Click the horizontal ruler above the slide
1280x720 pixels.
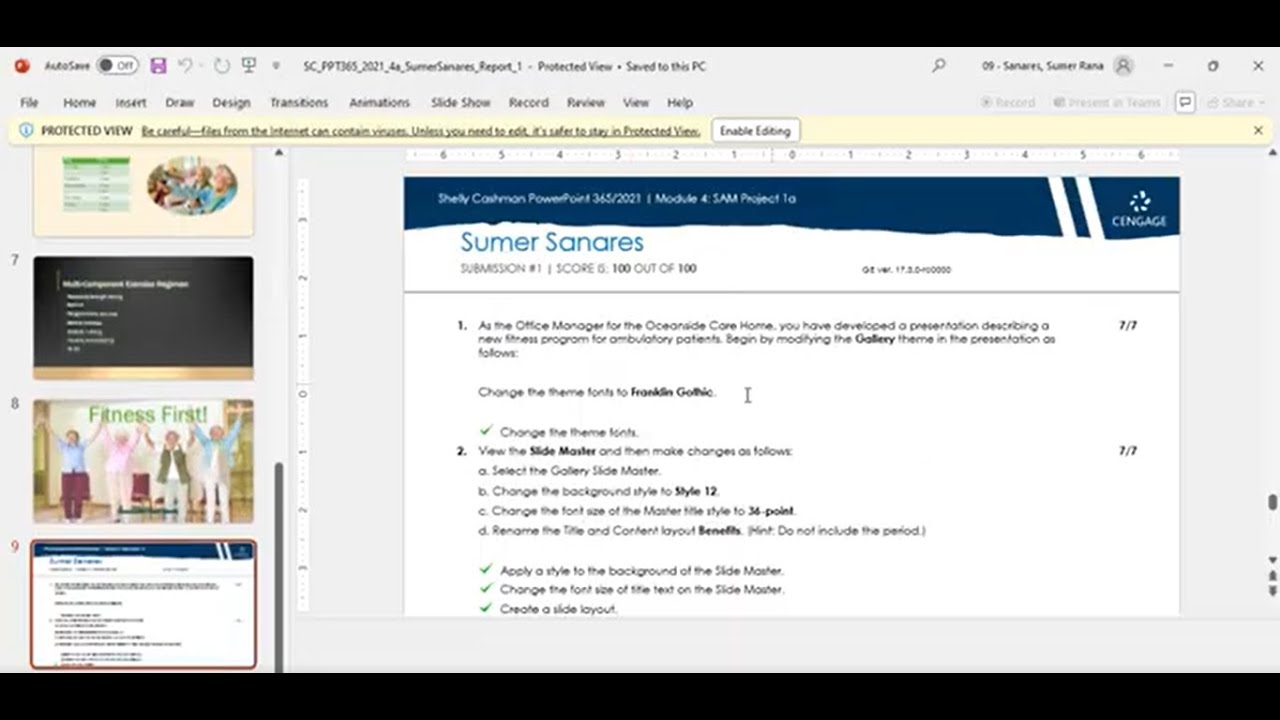point(792,155)
